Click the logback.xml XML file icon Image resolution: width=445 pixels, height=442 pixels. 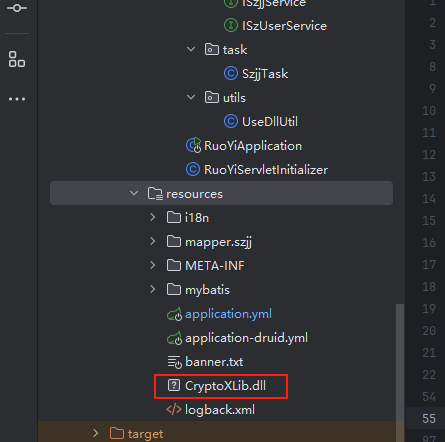tap(174, 409)
